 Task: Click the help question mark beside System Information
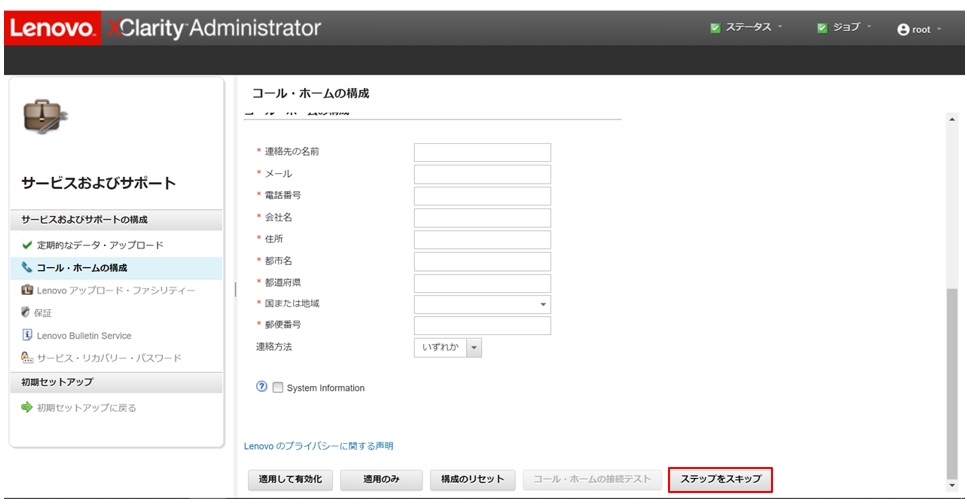[x=261, y=387]
